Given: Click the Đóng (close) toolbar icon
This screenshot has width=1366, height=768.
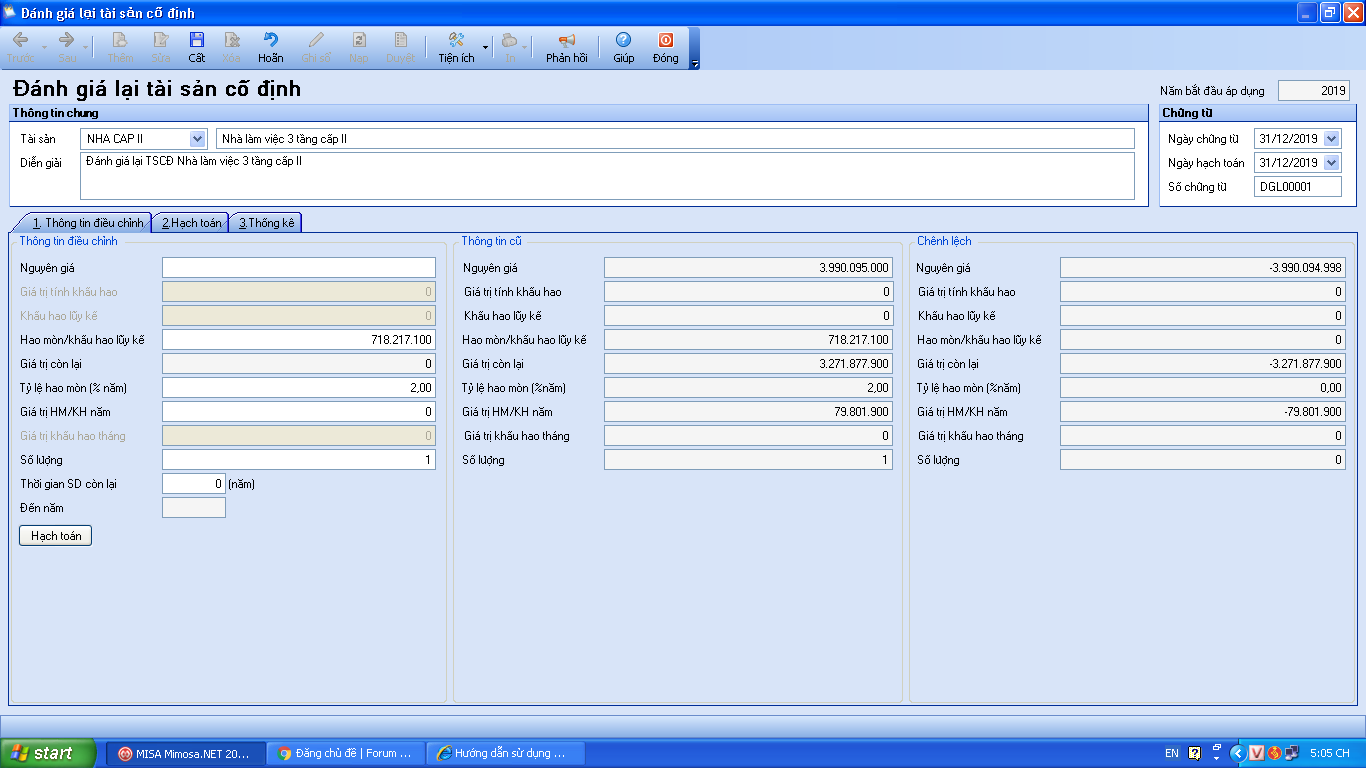Looking at the screenshot, I should coord(665,47).
